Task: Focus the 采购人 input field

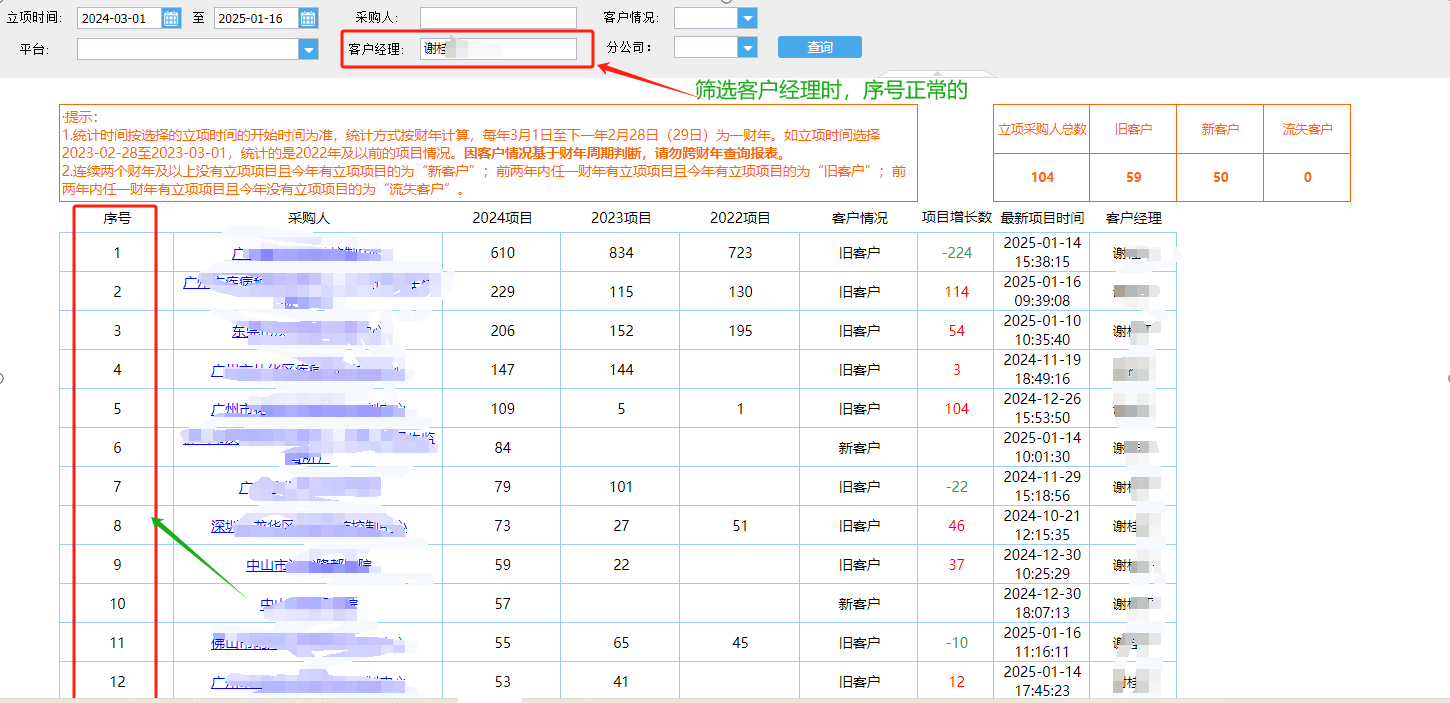Action: click(x=498, y=18)
